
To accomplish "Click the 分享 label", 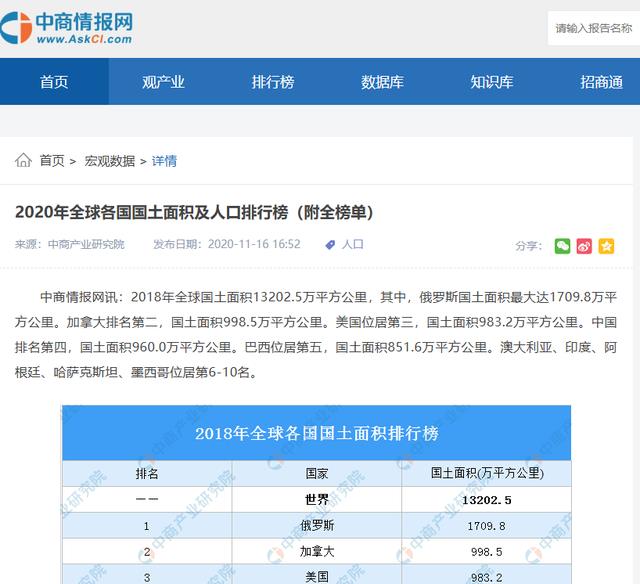I will (528, 246).
